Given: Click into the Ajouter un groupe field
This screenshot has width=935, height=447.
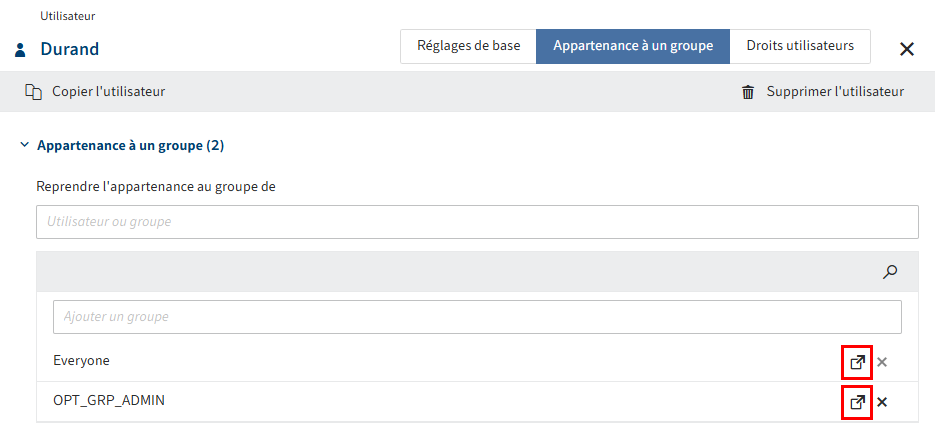Looking at the screenshot, I should pos(477,317).
